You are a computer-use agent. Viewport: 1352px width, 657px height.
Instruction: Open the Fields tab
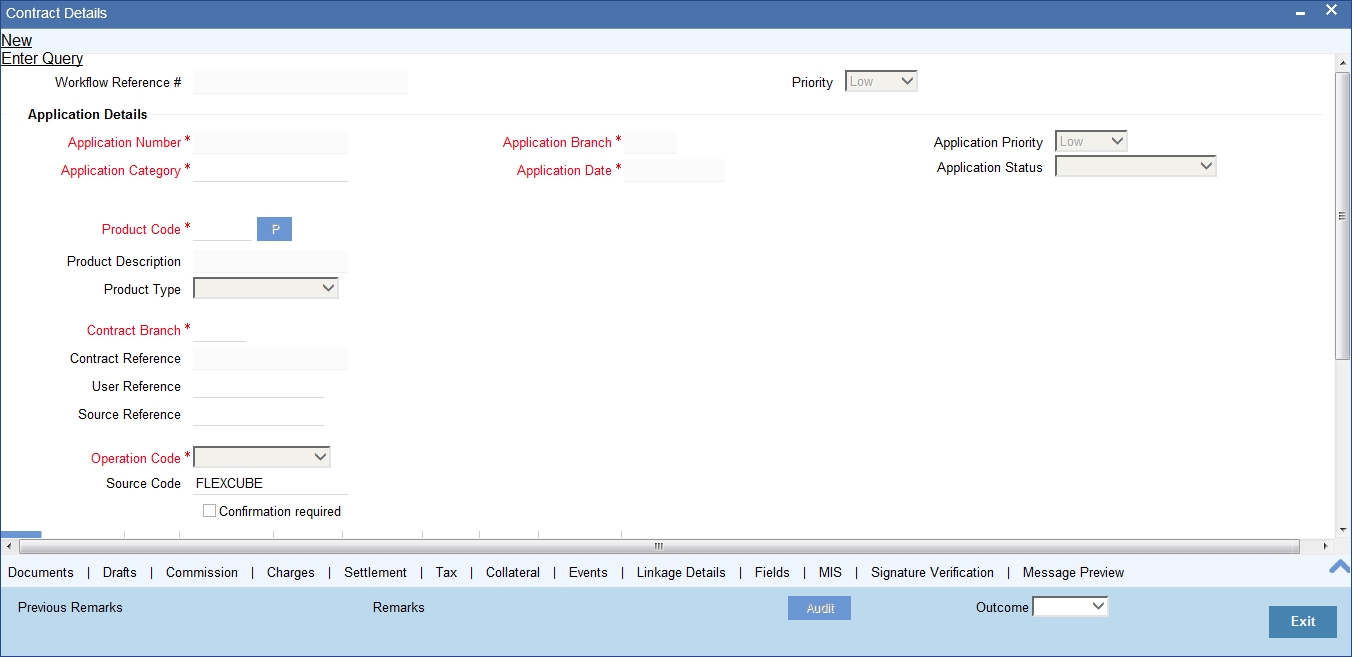pos(772,573)
